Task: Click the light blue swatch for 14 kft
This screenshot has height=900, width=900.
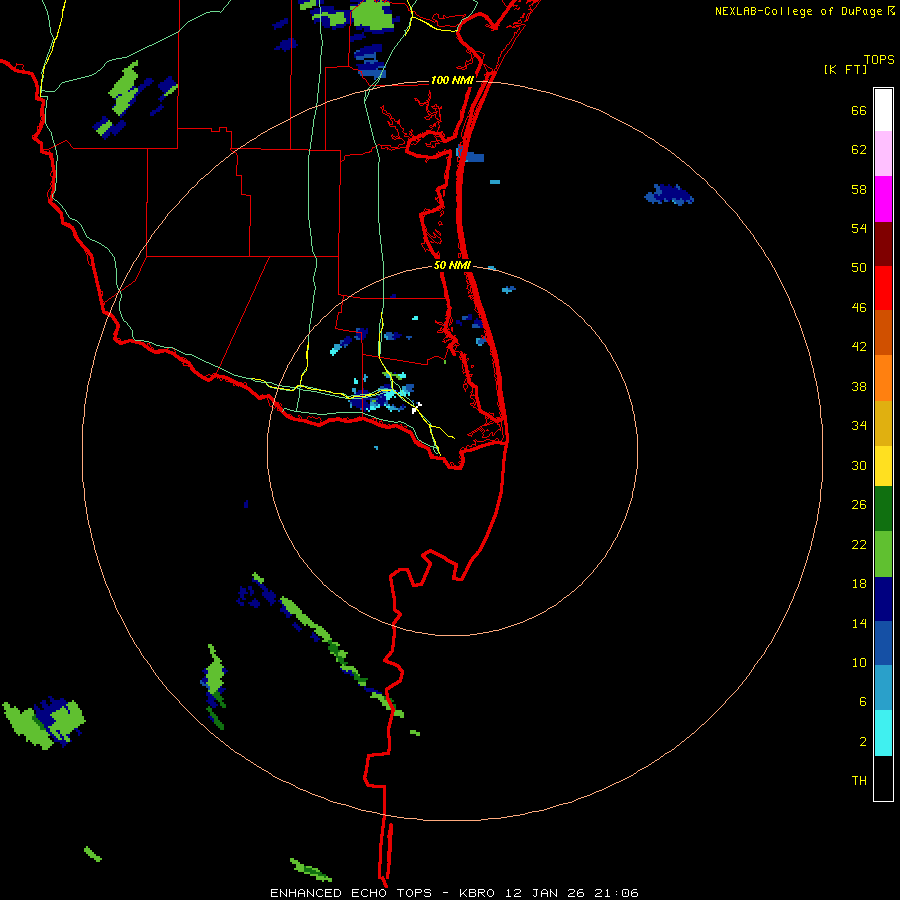Action: 883,687
